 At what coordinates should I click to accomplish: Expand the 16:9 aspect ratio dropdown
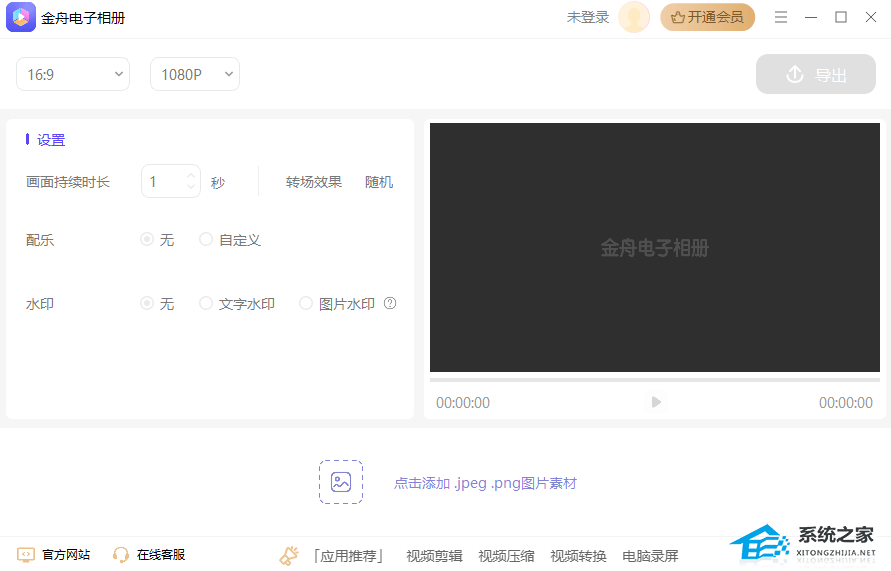73,74
